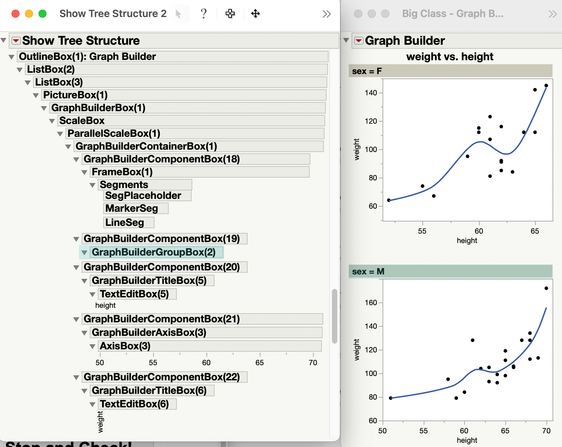Click the vertical scrollbar in tree panel
The image size is (562, 447).
(334, 316)
